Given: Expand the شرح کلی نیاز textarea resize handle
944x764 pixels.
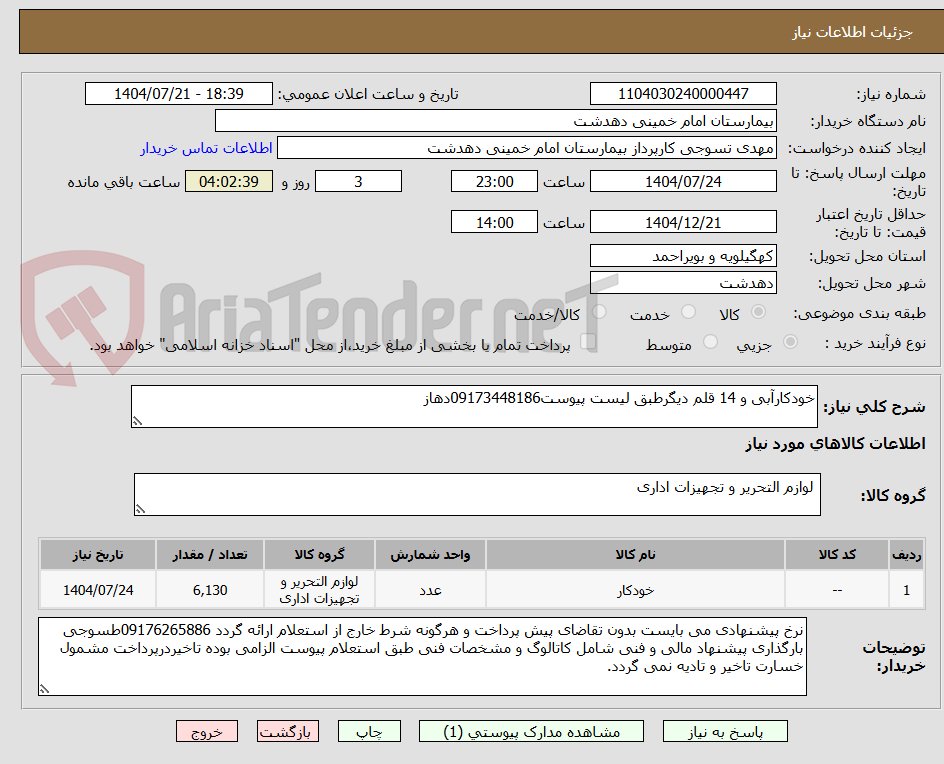Looking at the screenshot, I should (x=137, y=420).
